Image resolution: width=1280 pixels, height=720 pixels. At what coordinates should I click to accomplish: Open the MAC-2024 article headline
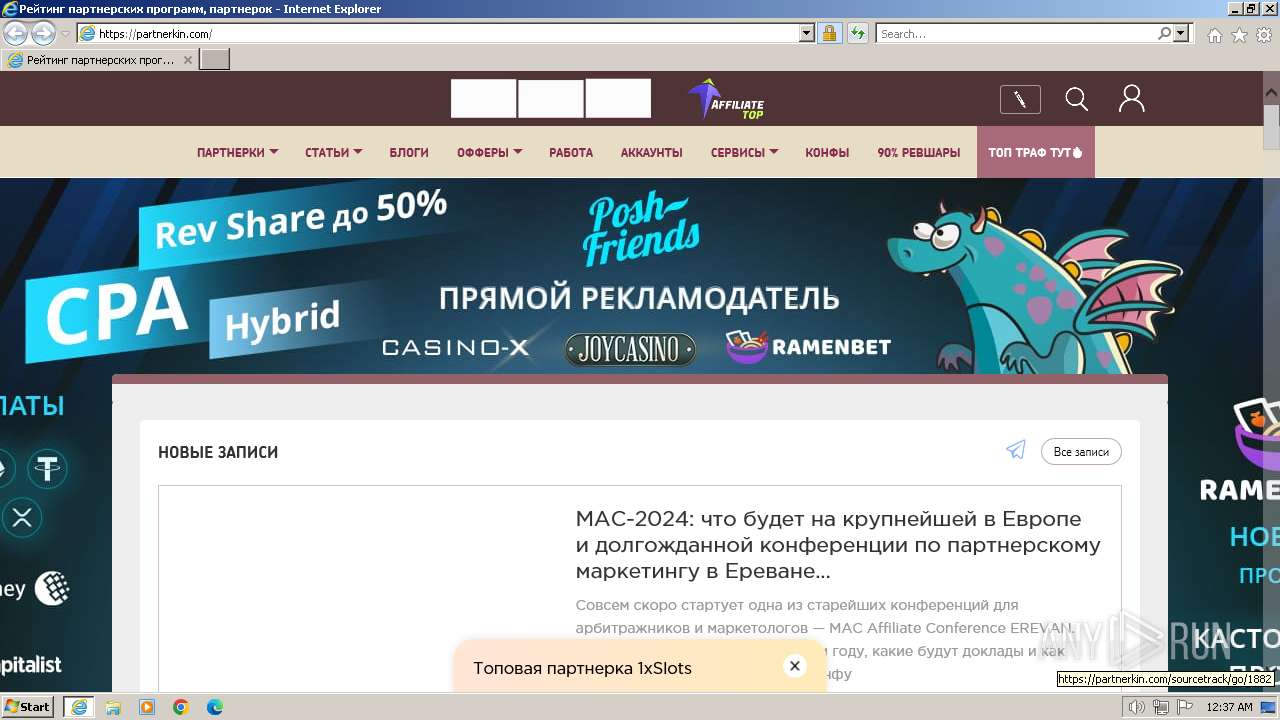(838, 545)
